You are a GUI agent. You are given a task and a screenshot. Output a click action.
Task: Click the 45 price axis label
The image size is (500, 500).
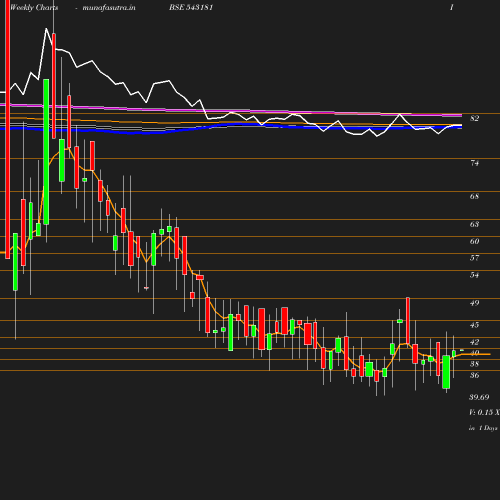pyautogui.click(x=474, y=325)
